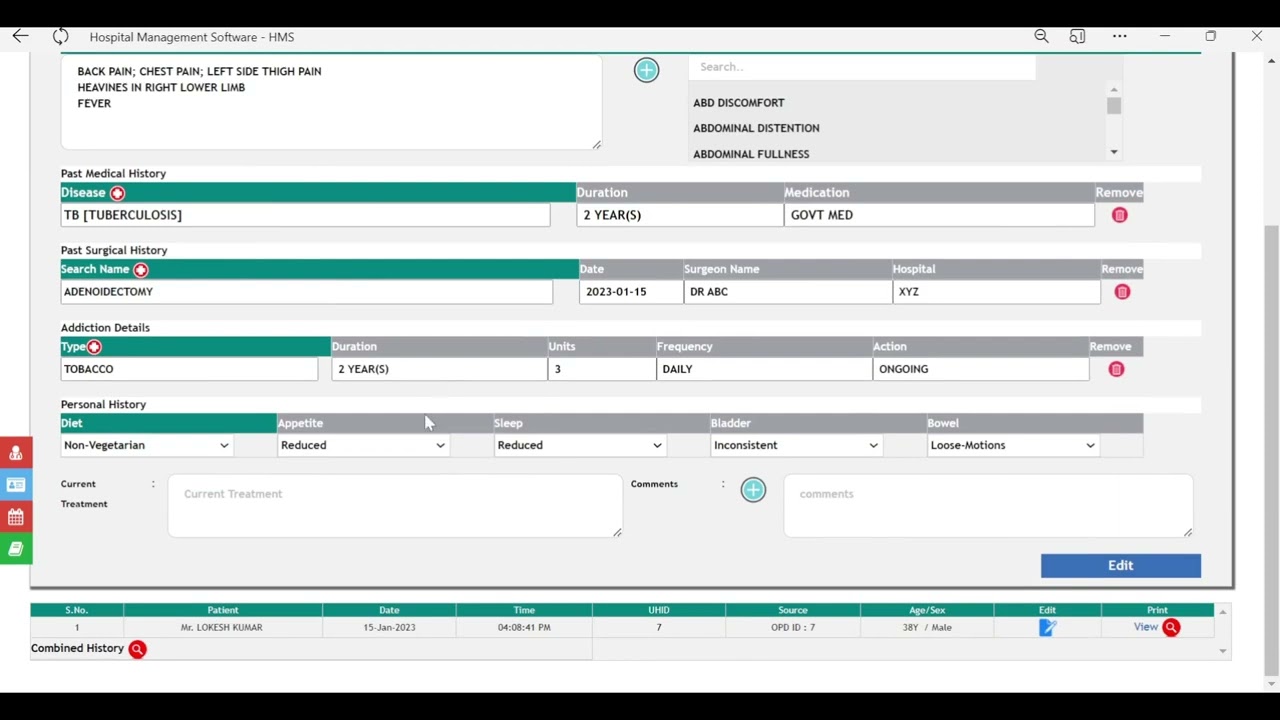The image size is (1280, 720).
Task: Open the red calendar sidebar icon
Action: (16, 517)
